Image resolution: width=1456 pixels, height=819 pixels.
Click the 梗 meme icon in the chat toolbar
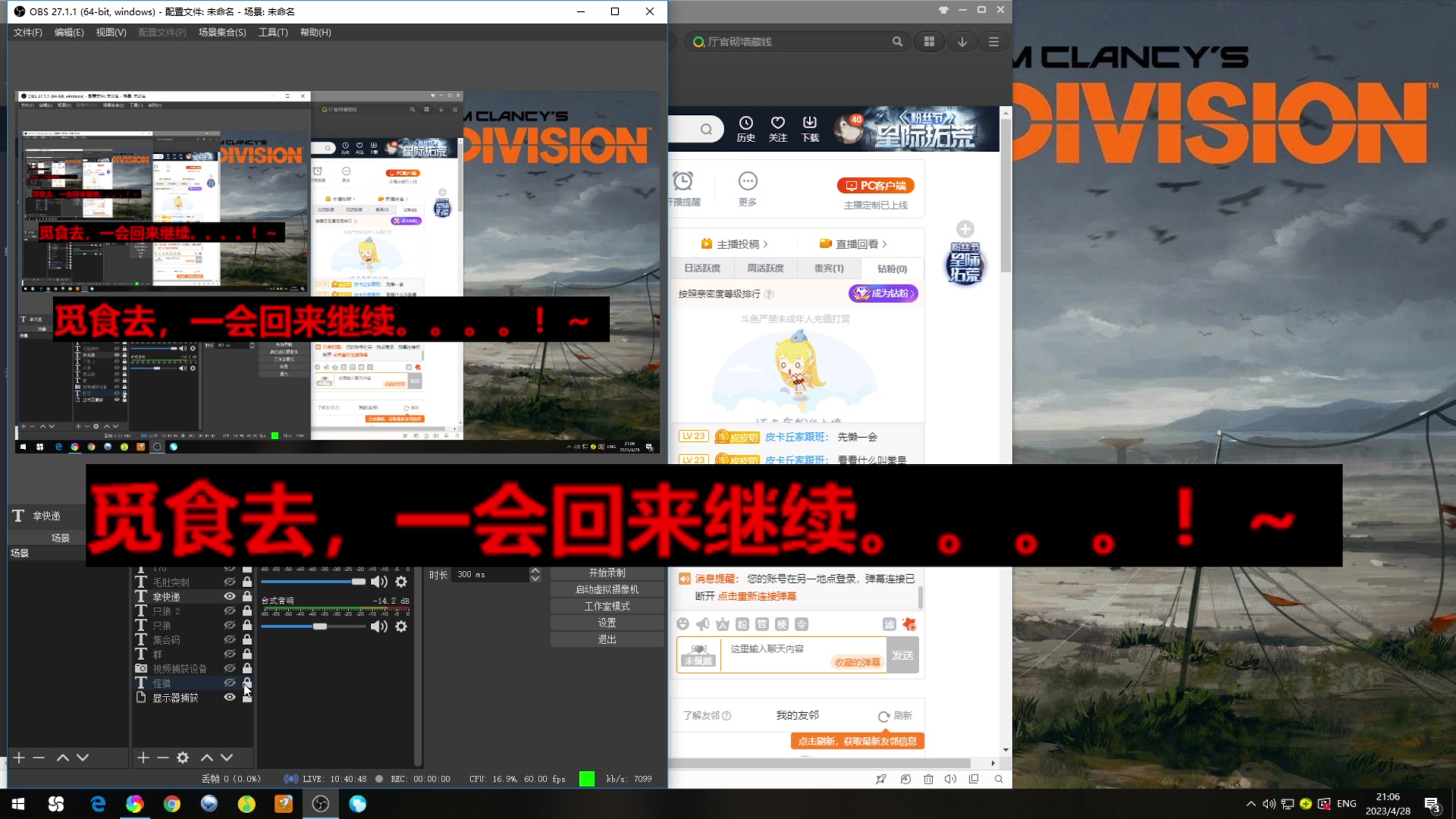pyautogui.click(x=782, y=624)
